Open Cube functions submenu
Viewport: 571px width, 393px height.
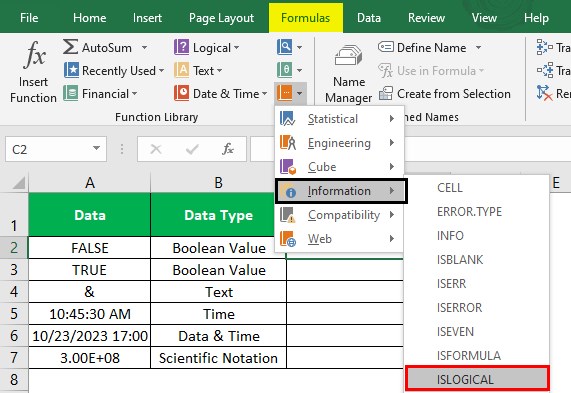339,167
